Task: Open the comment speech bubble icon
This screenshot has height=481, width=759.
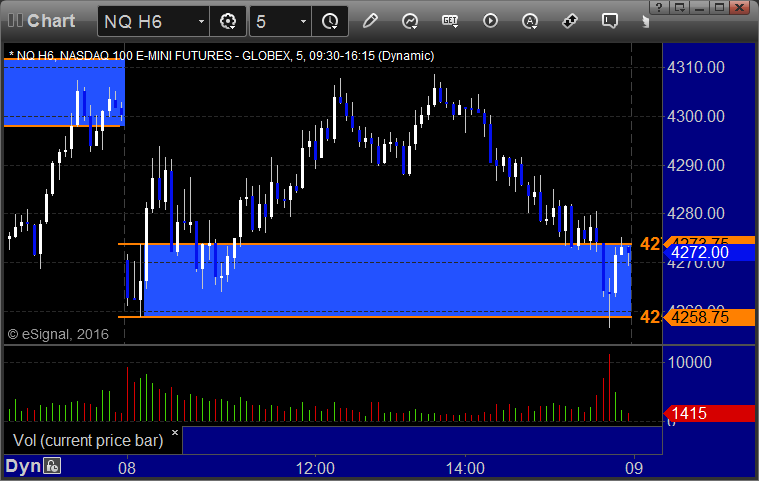Action: coord(609,21)
